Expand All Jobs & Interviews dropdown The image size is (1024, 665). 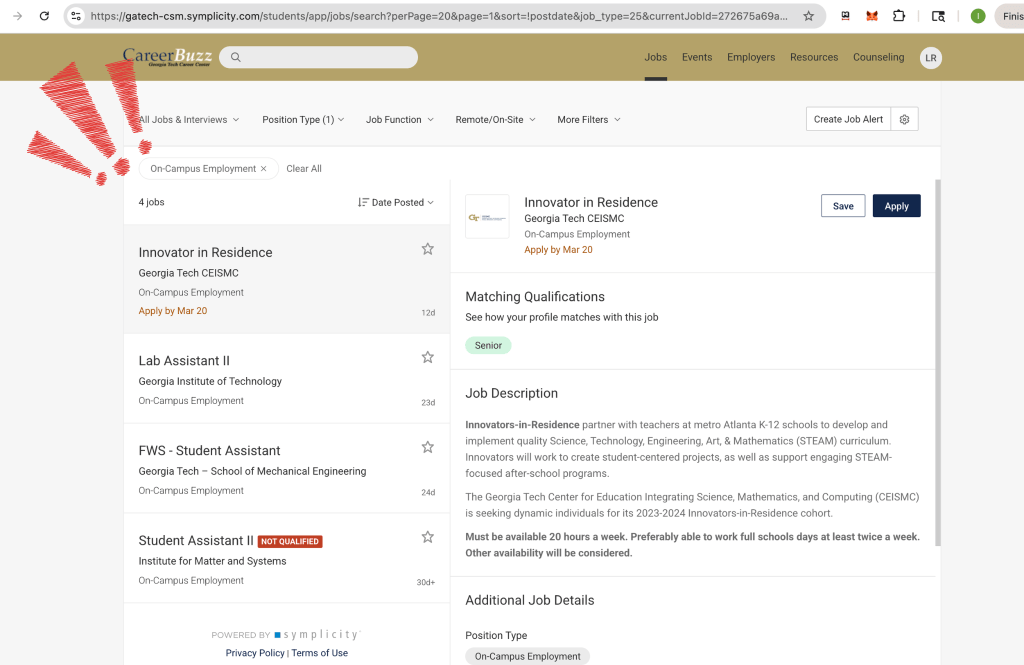(189, 120)
